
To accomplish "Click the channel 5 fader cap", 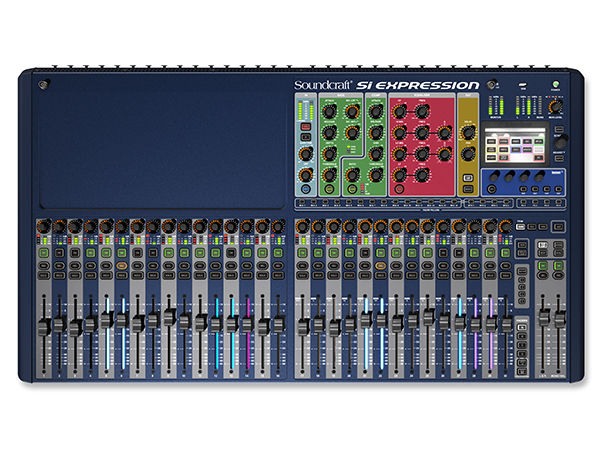I will click(107, 320).
